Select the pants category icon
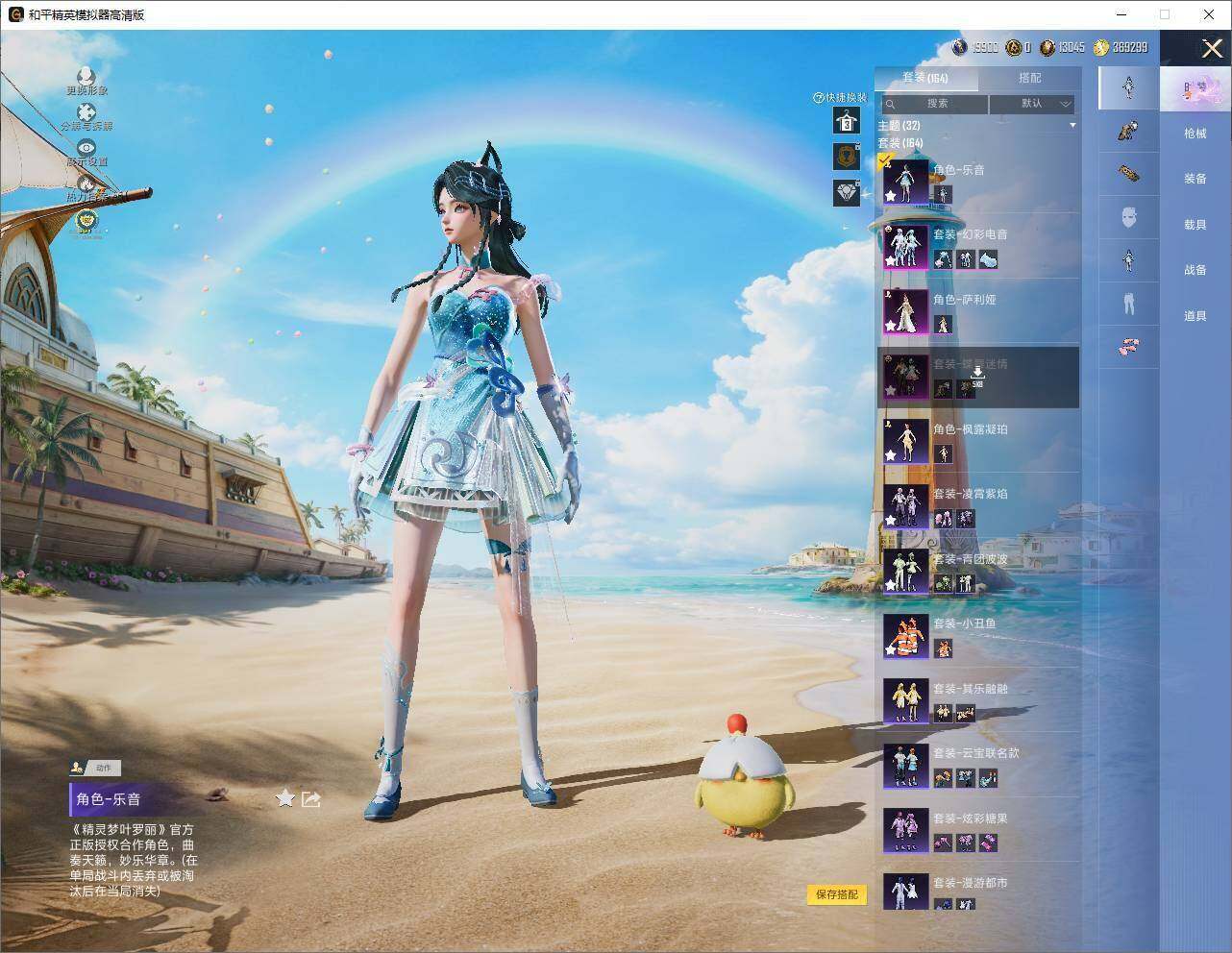The image size is (1232, 953). coord(1129,304)
